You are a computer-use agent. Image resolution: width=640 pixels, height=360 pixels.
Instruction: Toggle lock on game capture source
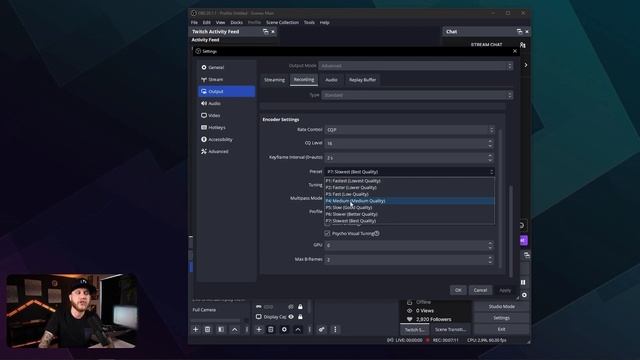coord(300,307)
